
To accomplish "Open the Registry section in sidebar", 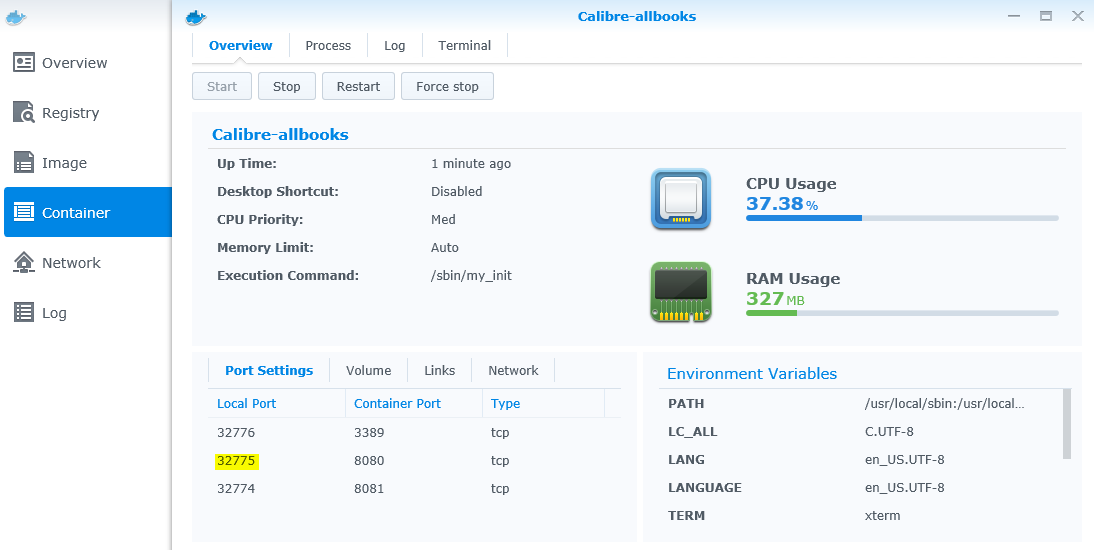I will [87, 113].
